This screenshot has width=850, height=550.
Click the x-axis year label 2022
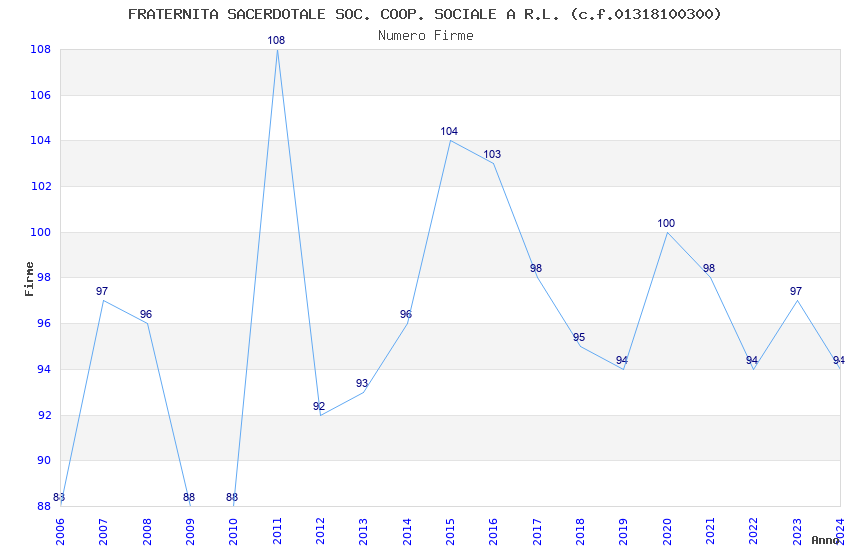pos(754,531)
